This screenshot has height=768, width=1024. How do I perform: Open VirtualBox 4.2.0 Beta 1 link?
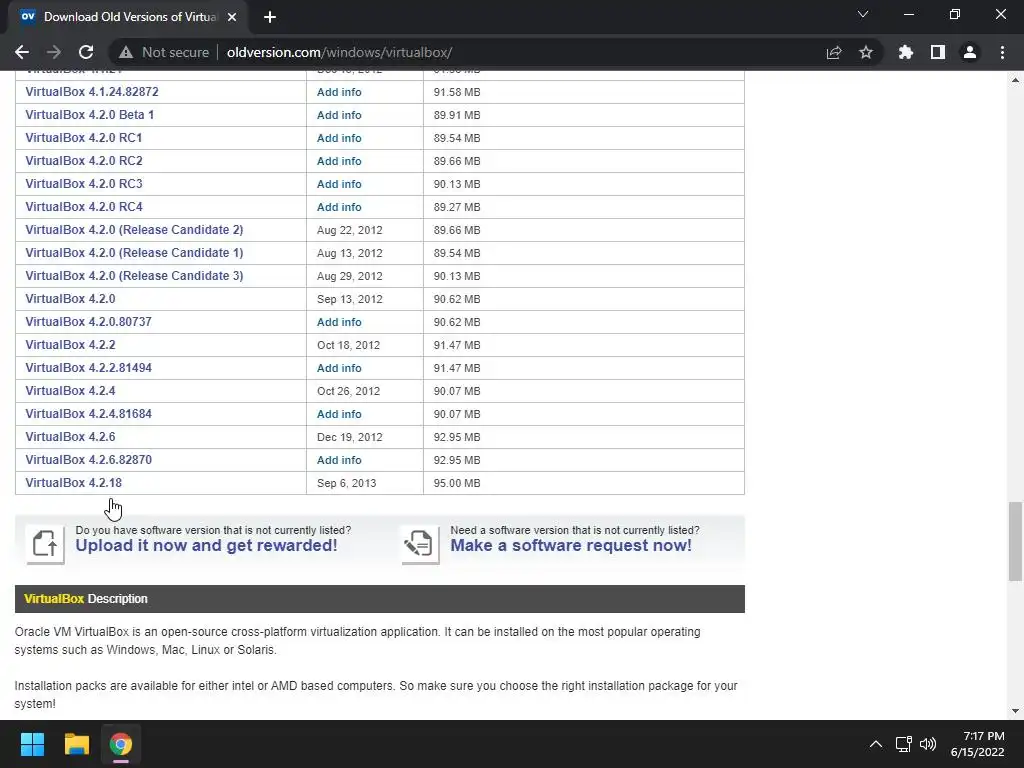(x=89, y=115)
